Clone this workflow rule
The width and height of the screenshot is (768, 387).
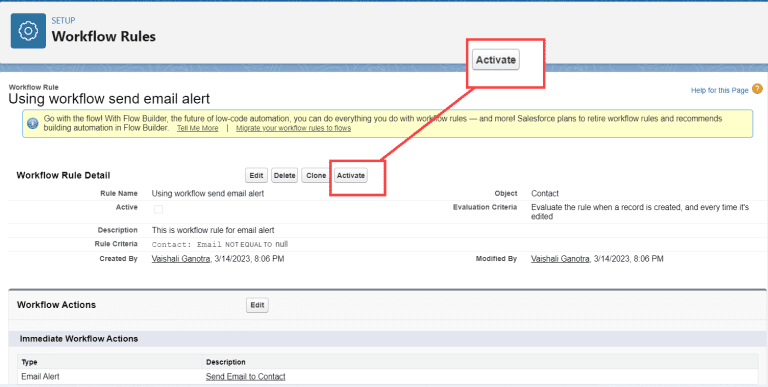tap(316, 175)
